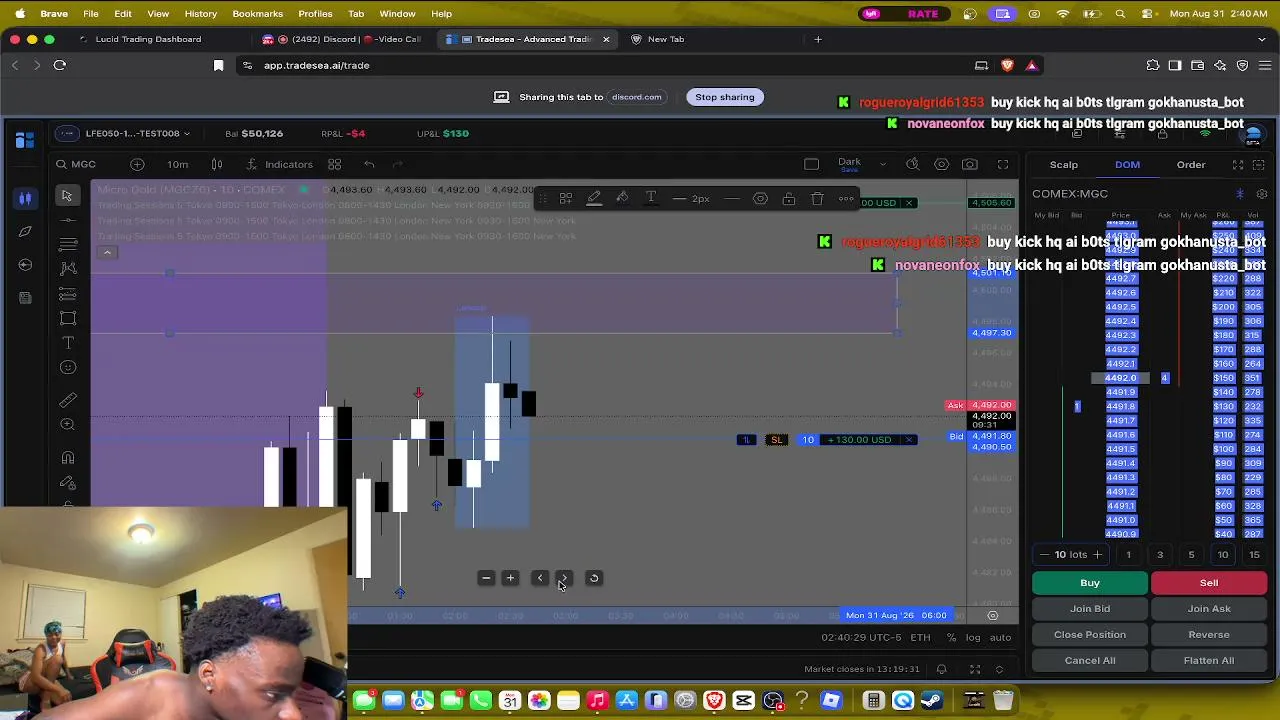
Task: Open alerts bell in status bar
Action: [941, 669]
